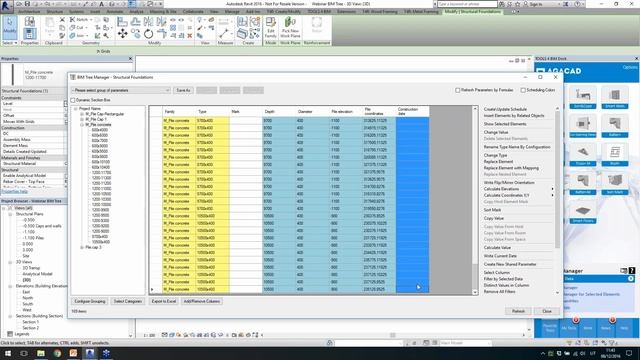Collapse Sections node in Project Browser
Image resolution: width=640 pixels, height=360 pixels.
10,316
